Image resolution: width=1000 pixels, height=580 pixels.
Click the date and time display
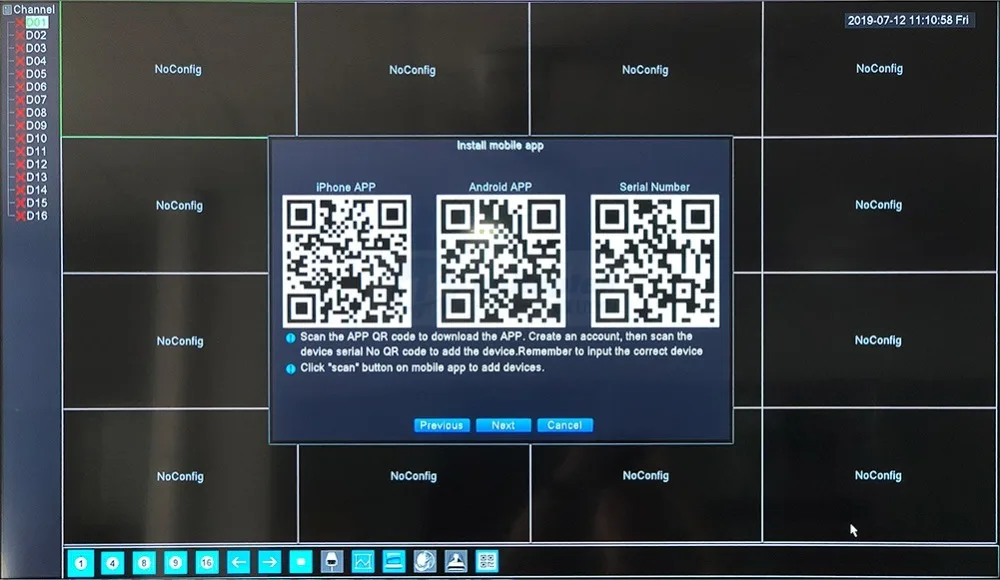908,20
